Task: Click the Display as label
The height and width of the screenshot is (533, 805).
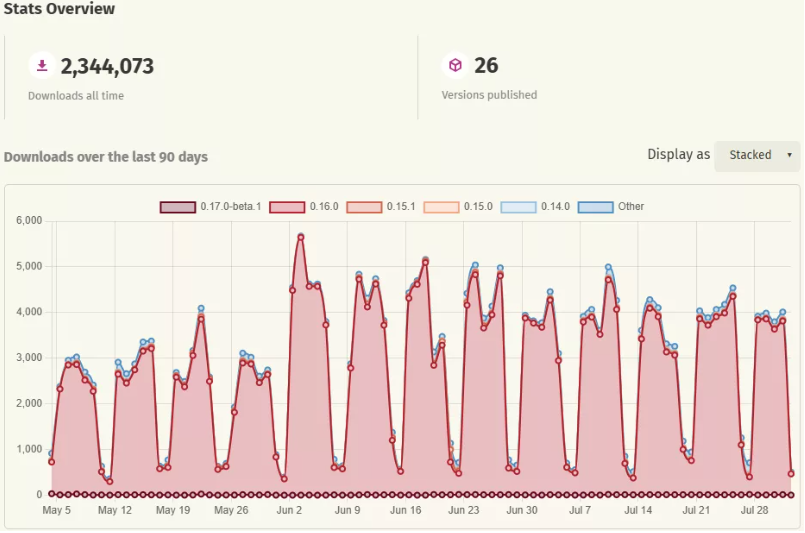Action: point(678,155)
